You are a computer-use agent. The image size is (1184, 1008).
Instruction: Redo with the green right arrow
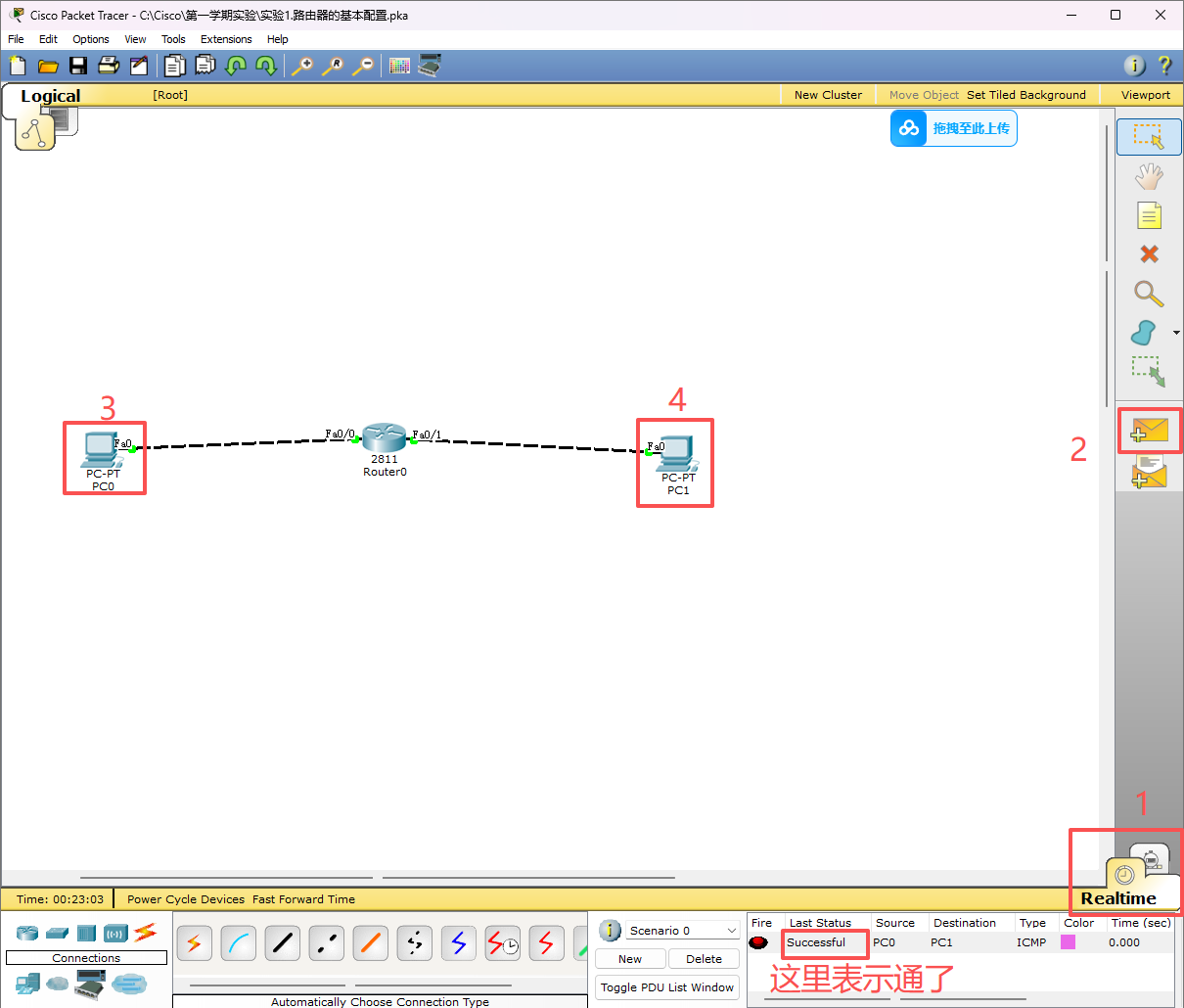tap(265, 66)
